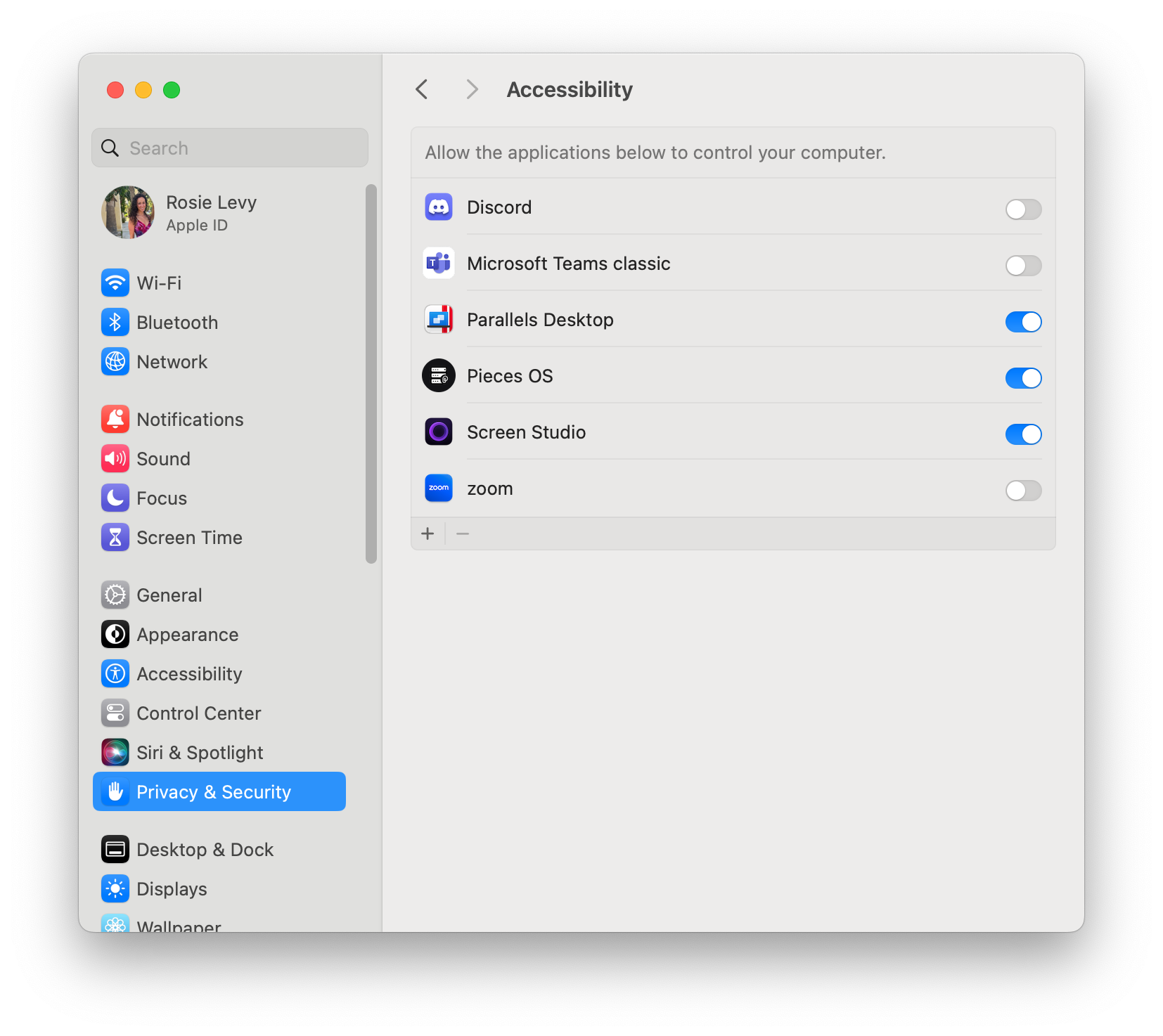Enable accessibility access for Discord
The width and height of the screenshot is (1163, 1036).
1023,209
